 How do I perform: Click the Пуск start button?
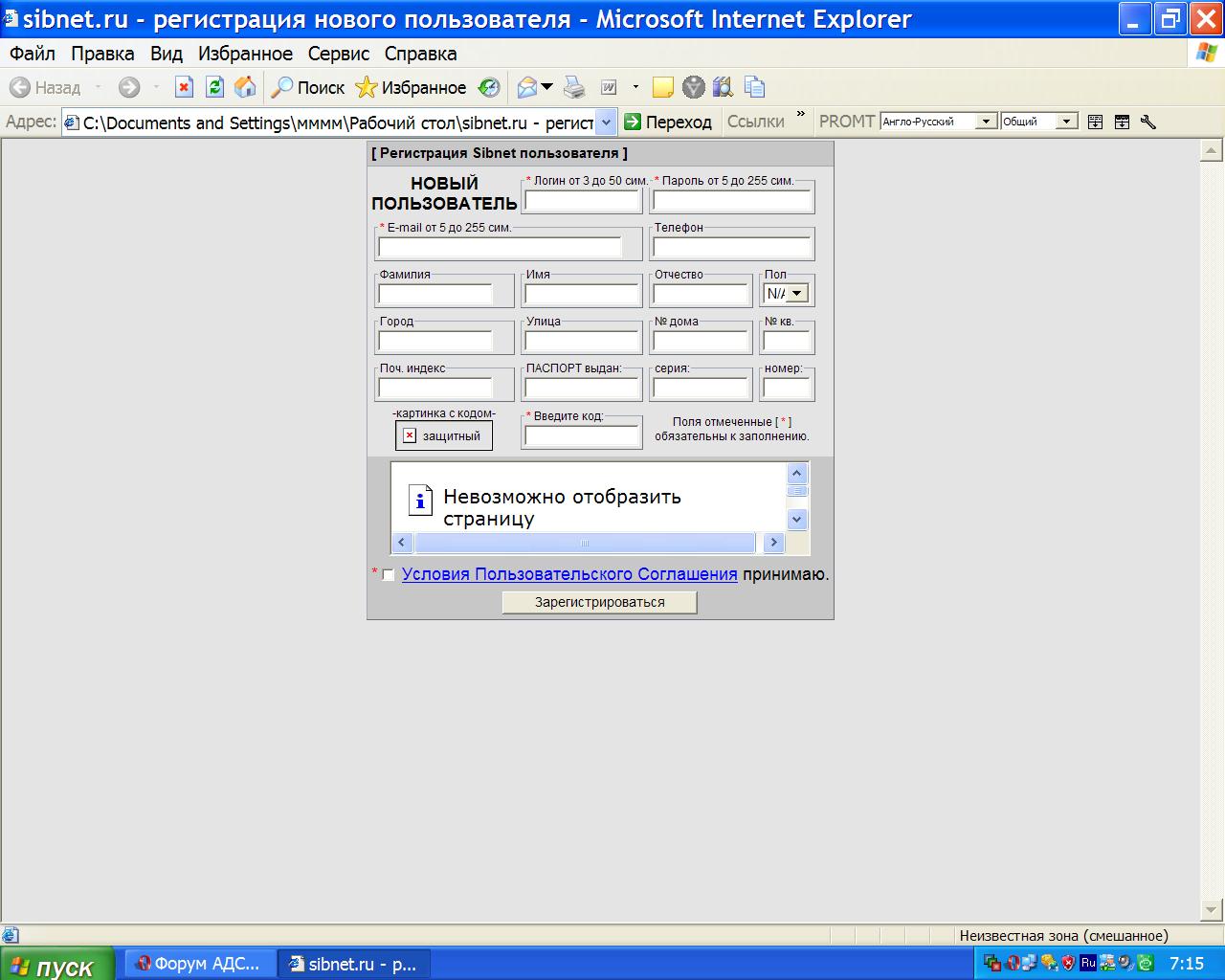57,965
